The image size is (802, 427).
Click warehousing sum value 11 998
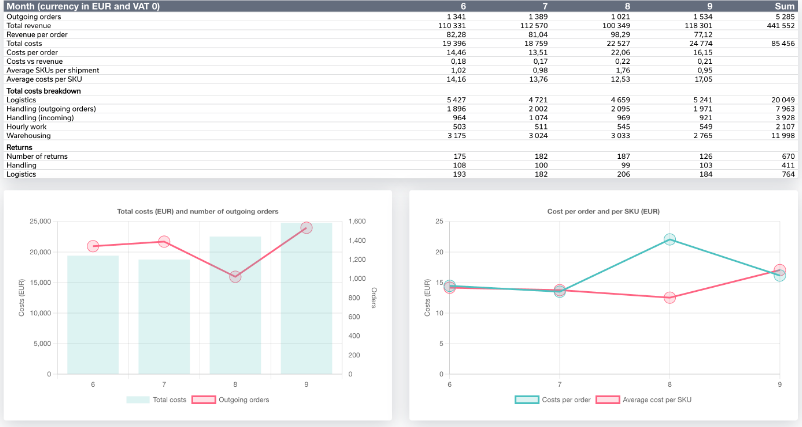click(783, 136)
